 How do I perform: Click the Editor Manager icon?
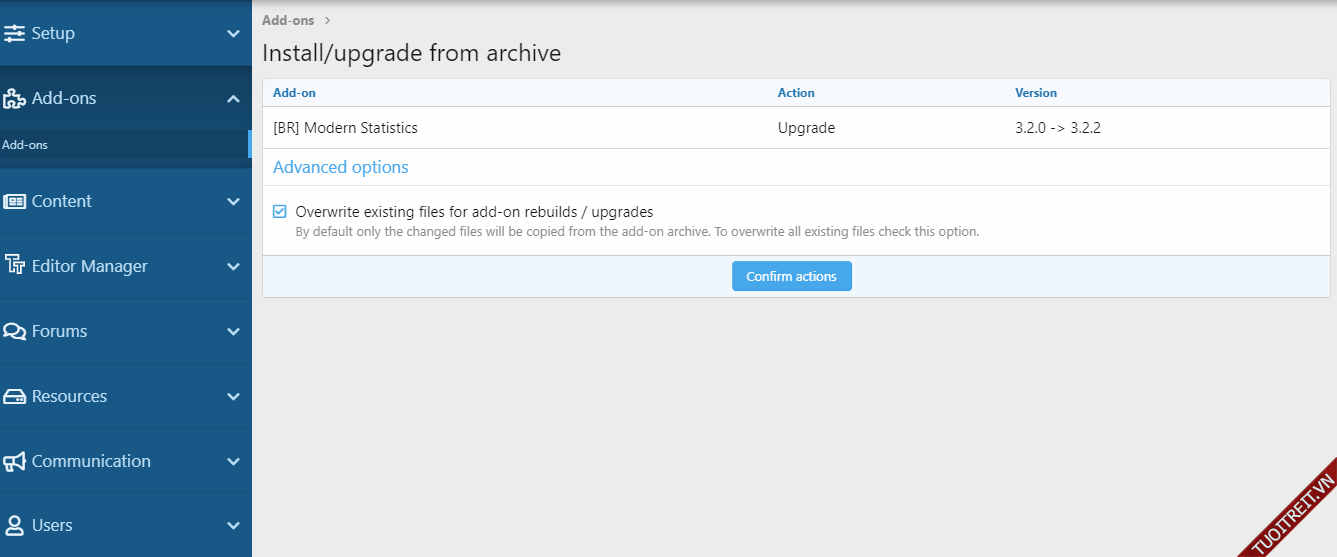tap(15, 266)
